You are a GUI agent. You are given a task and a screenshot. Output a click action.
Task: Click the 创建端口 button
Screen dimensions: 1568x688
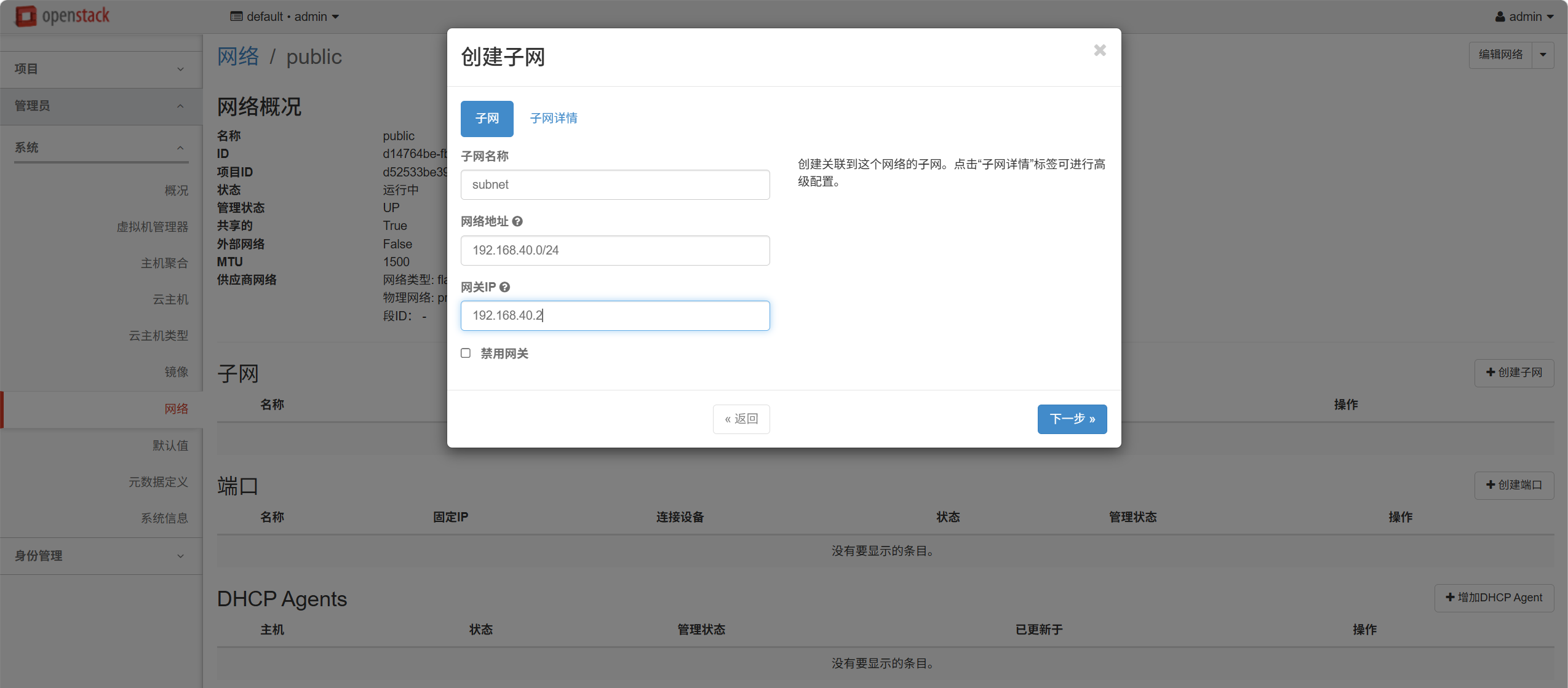[x=1514, y=485]
